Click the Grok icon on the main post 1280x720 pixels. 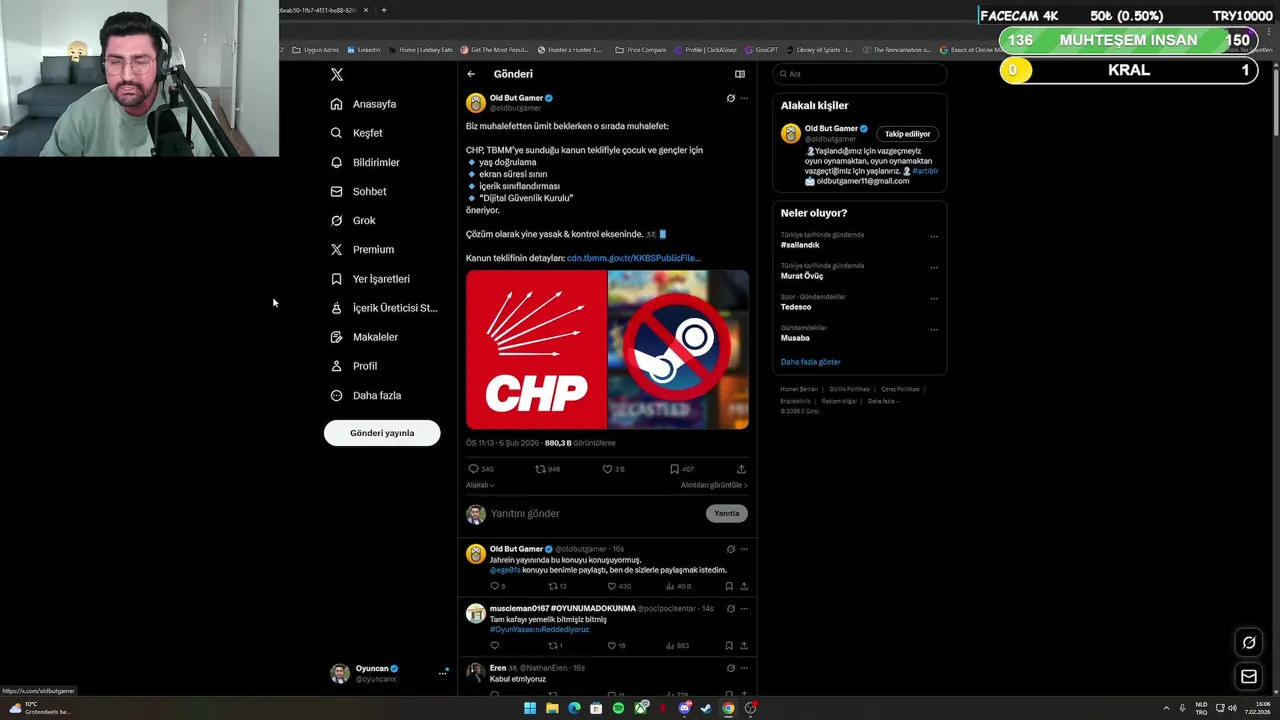(x=730, y=98)
